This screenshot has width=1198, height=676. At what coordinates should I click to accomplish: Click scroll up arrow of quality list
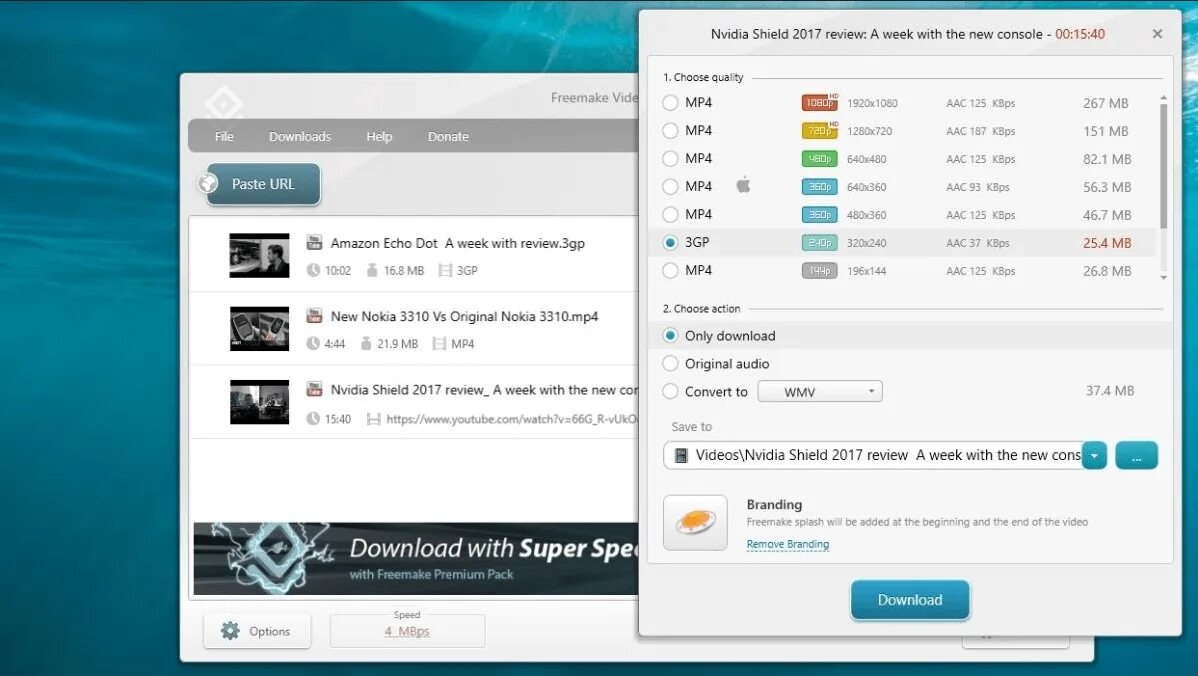click(1164, 98)
